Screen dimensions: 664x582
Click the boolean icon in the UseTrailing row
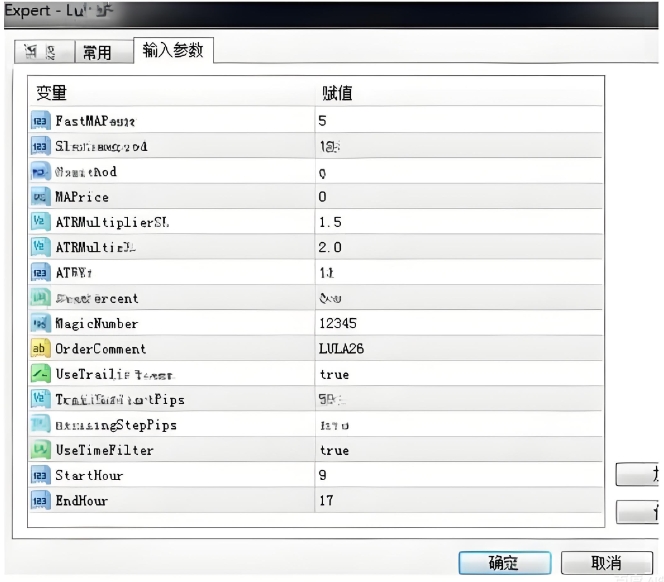(x=40, y=374)
